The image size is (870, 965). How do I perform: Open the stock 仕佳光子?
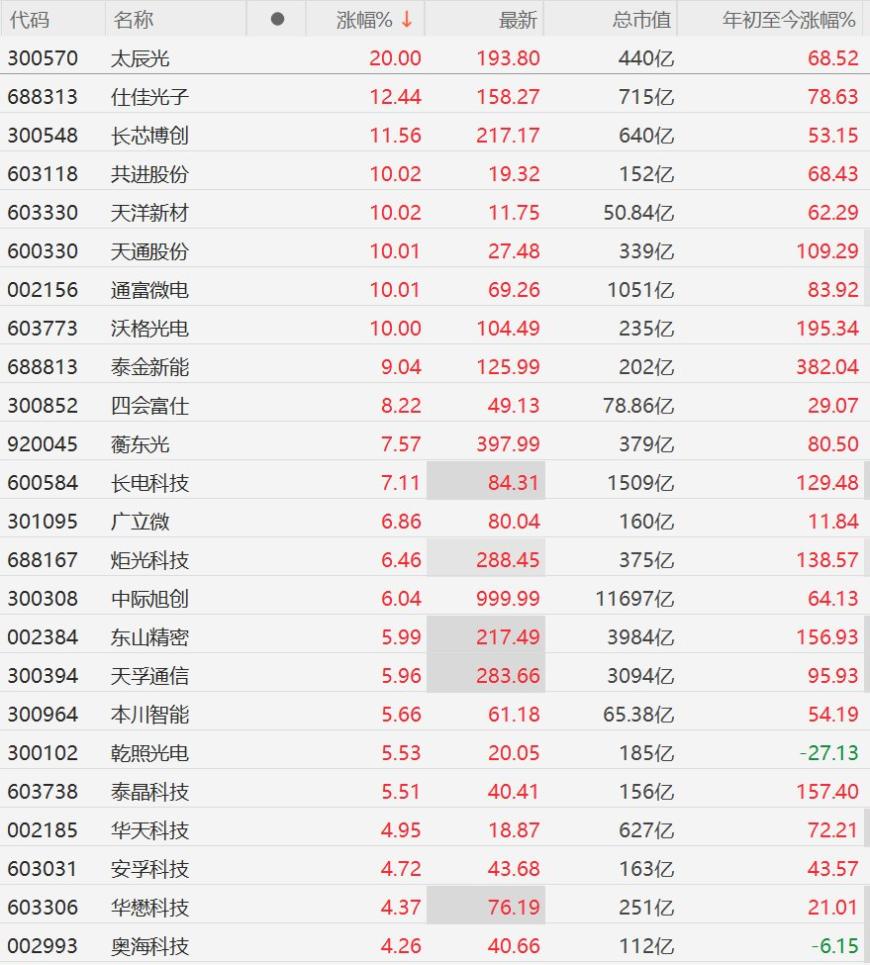pyautogui.click(x=150, y=97)
